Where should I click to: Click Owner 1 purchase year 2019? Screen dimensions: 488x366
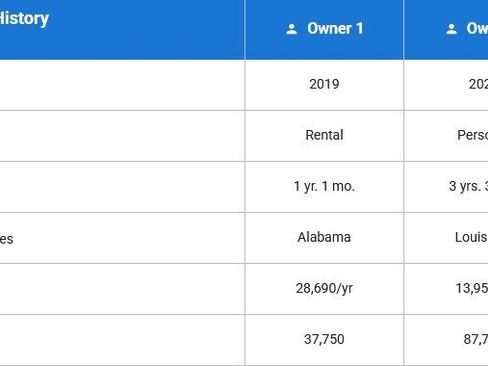tap(324, 84)
